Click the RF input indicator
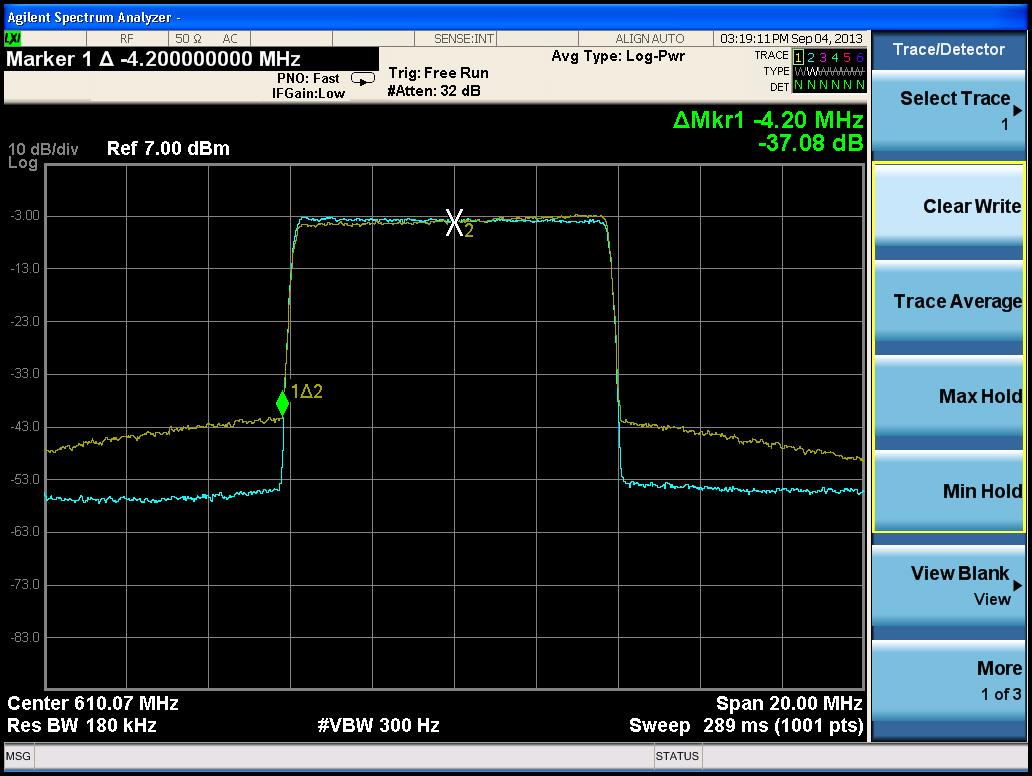Image resolution: width=1032 pixels, height=776 pixels. [126, 39]
